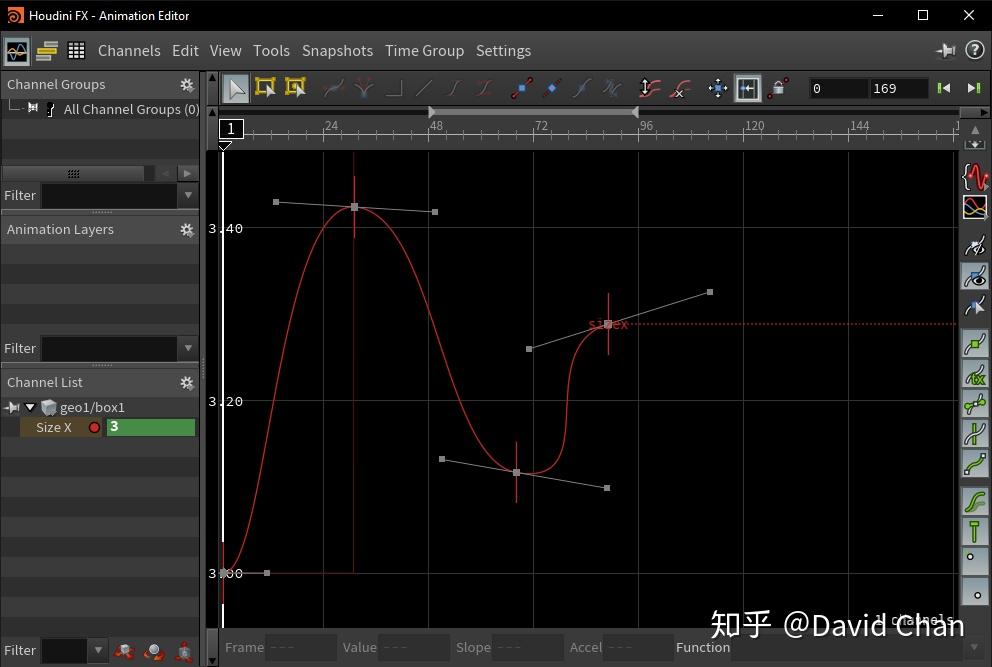Activate the box select keys tool
Image resolution: width=992 pixels, height=667 pixels.
click(265, 88)
